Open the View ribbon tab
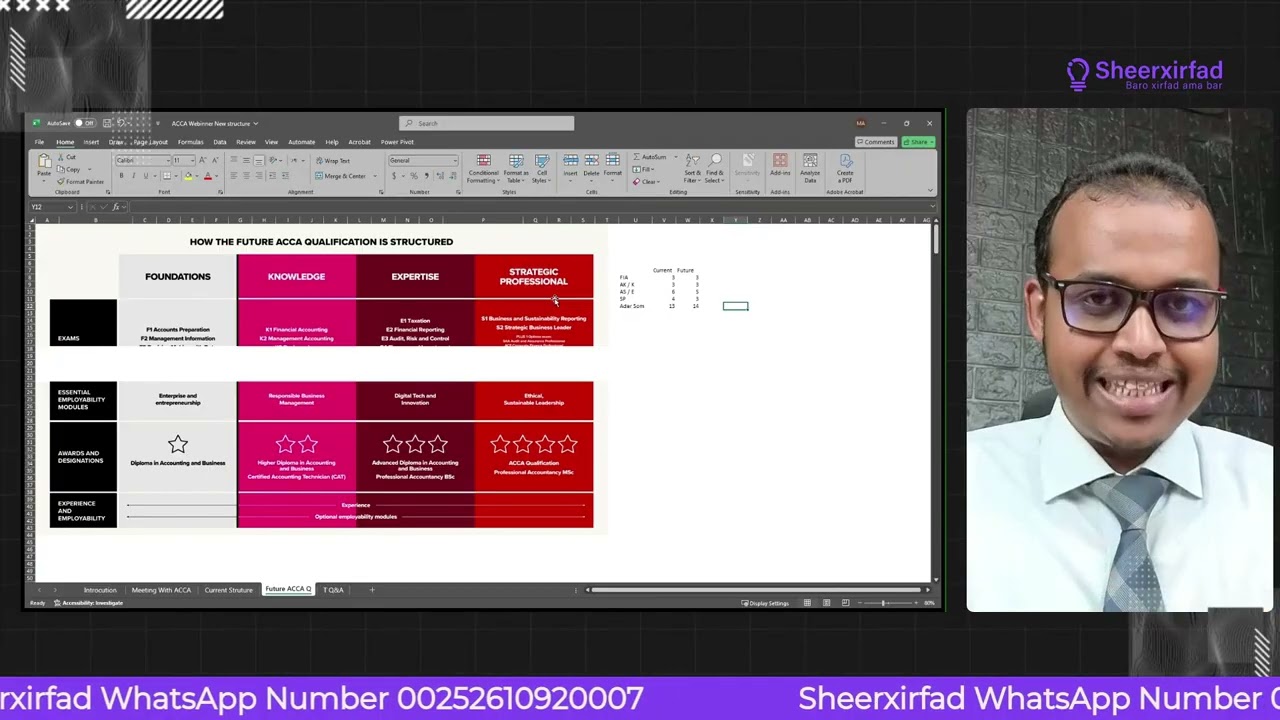Image resolution: width=1280 pixels, height=720 pixels. pos(271,142)
